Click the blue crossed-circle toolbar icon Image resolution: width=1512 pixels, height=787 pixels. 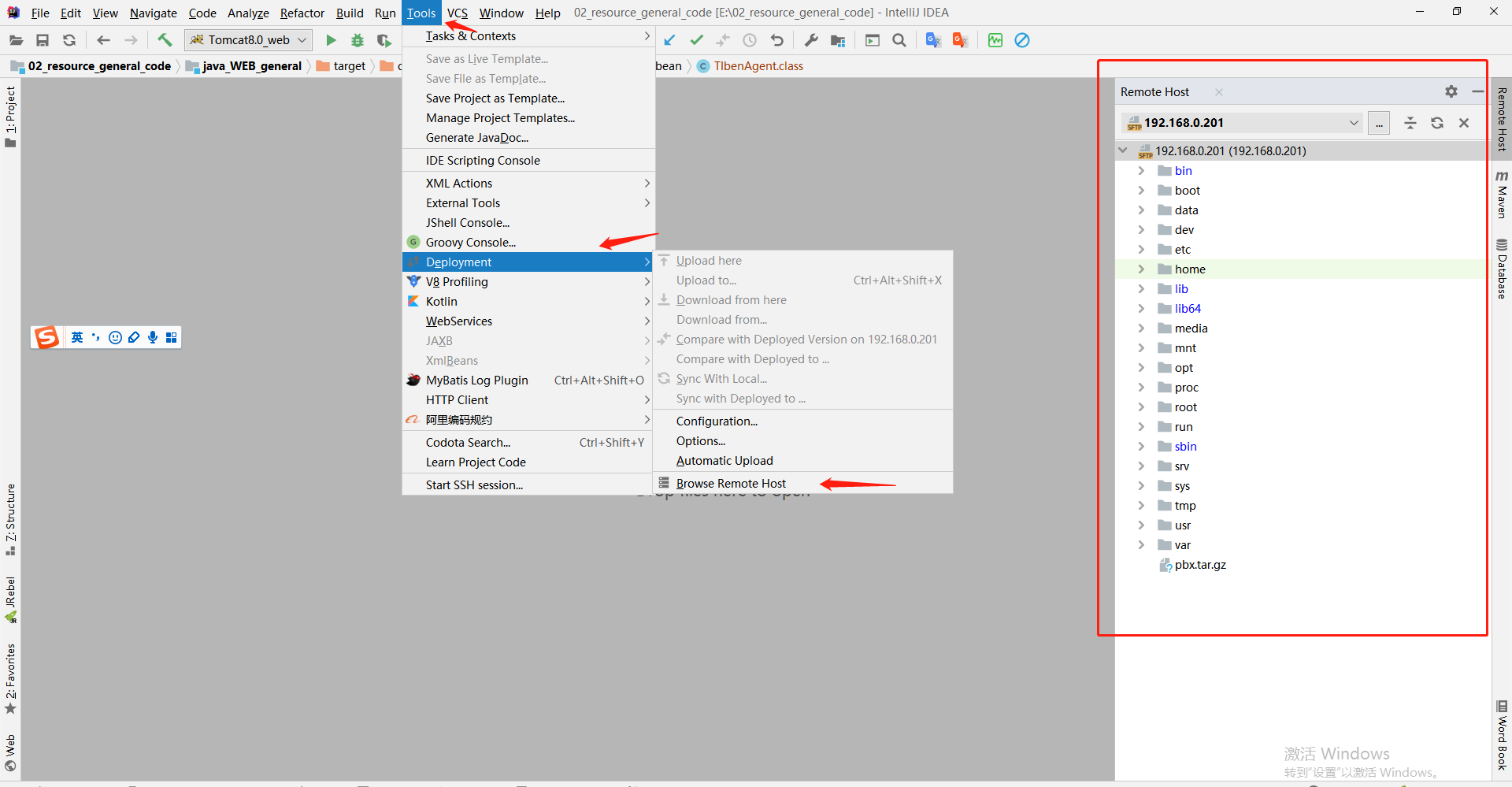click(x=1022, y=40)
